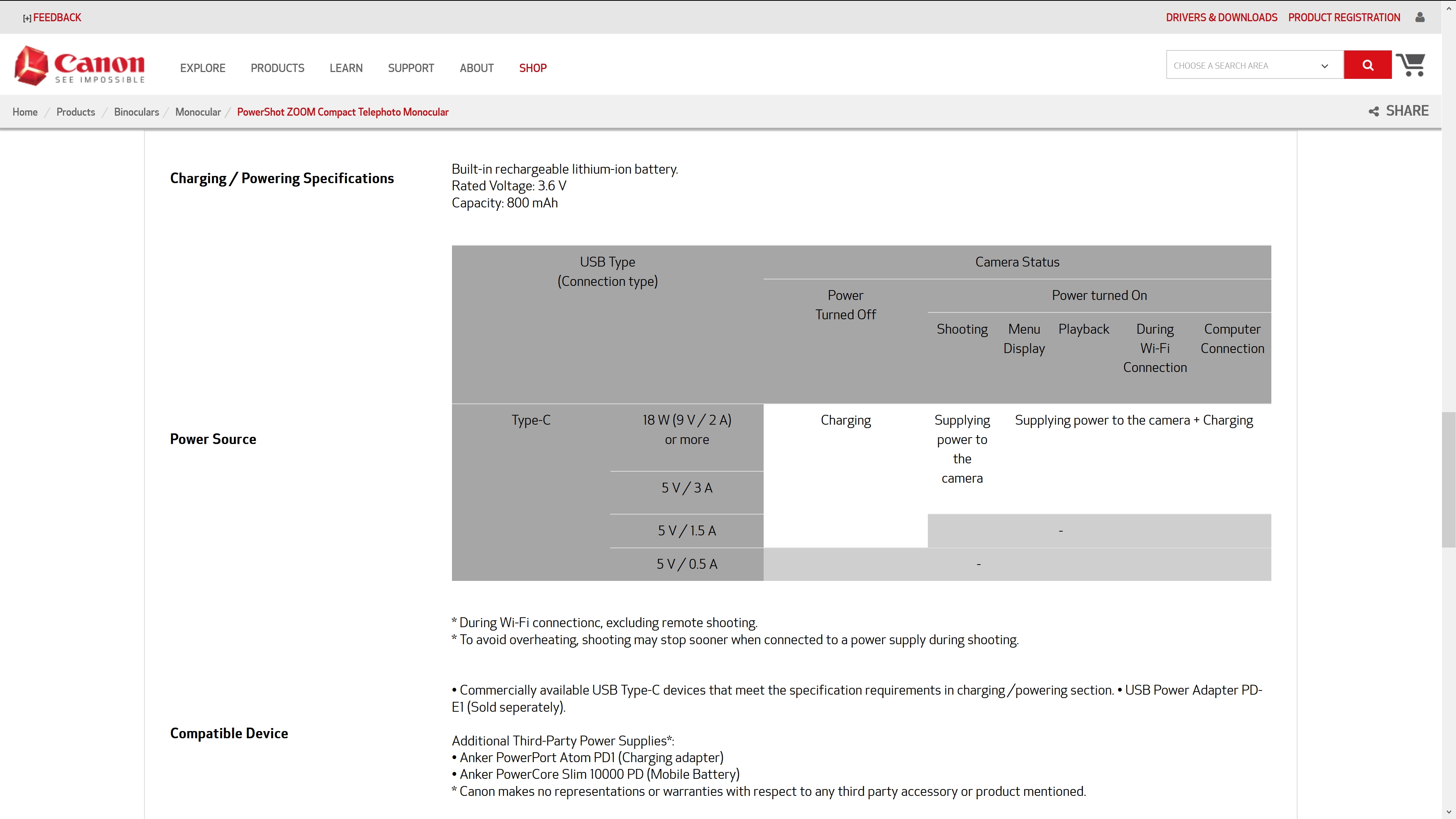Go to Home breadcrumb
The image size is (1456, 819).
tap(25, 112)
